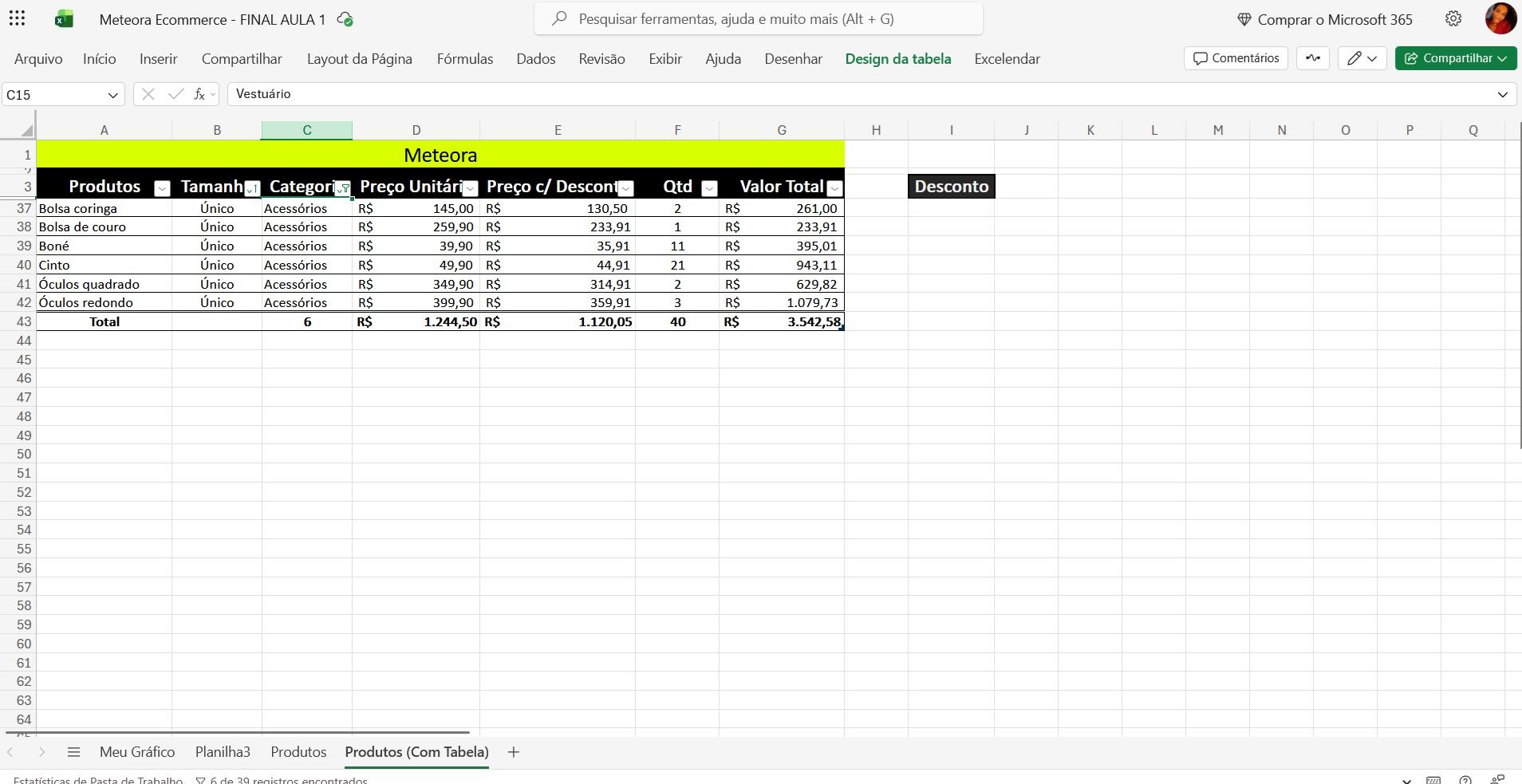Open the all sheets list icon

click(x=73, y=752)
